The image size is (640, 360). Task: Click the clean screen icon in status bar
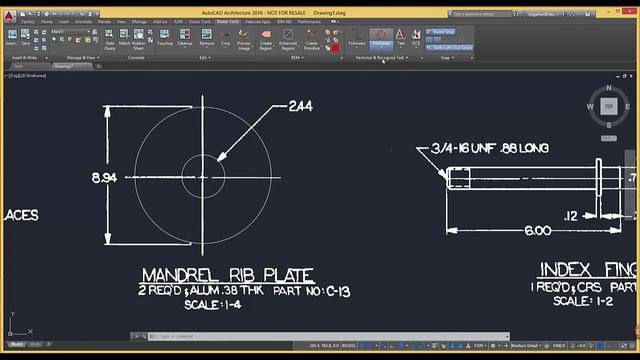click(624, 346)
